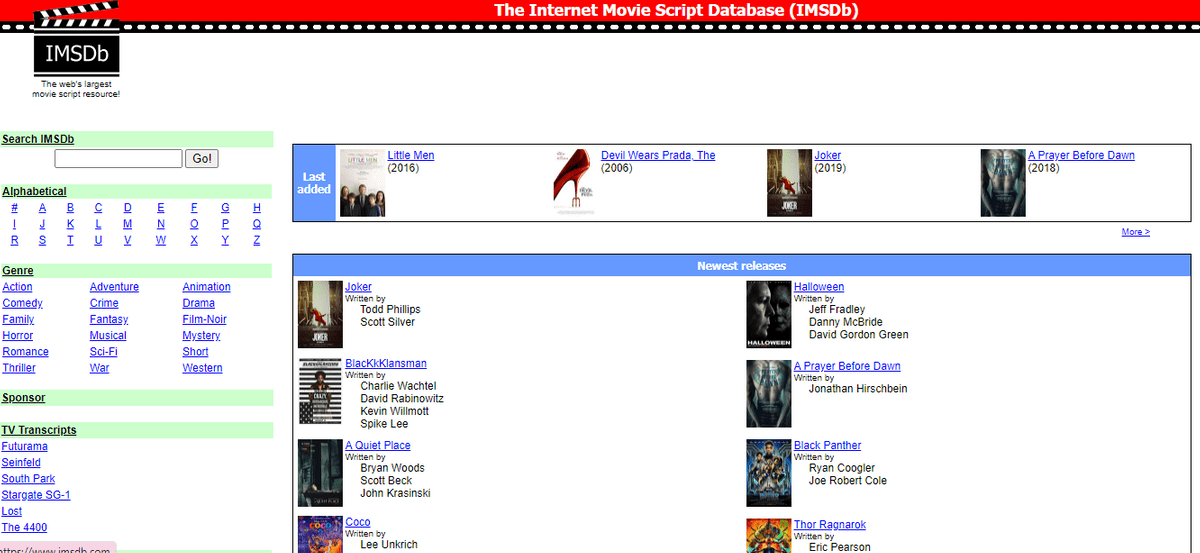Open Coco poster thumbnail
Screen dimensions: 1200x553
pos(320,535)
